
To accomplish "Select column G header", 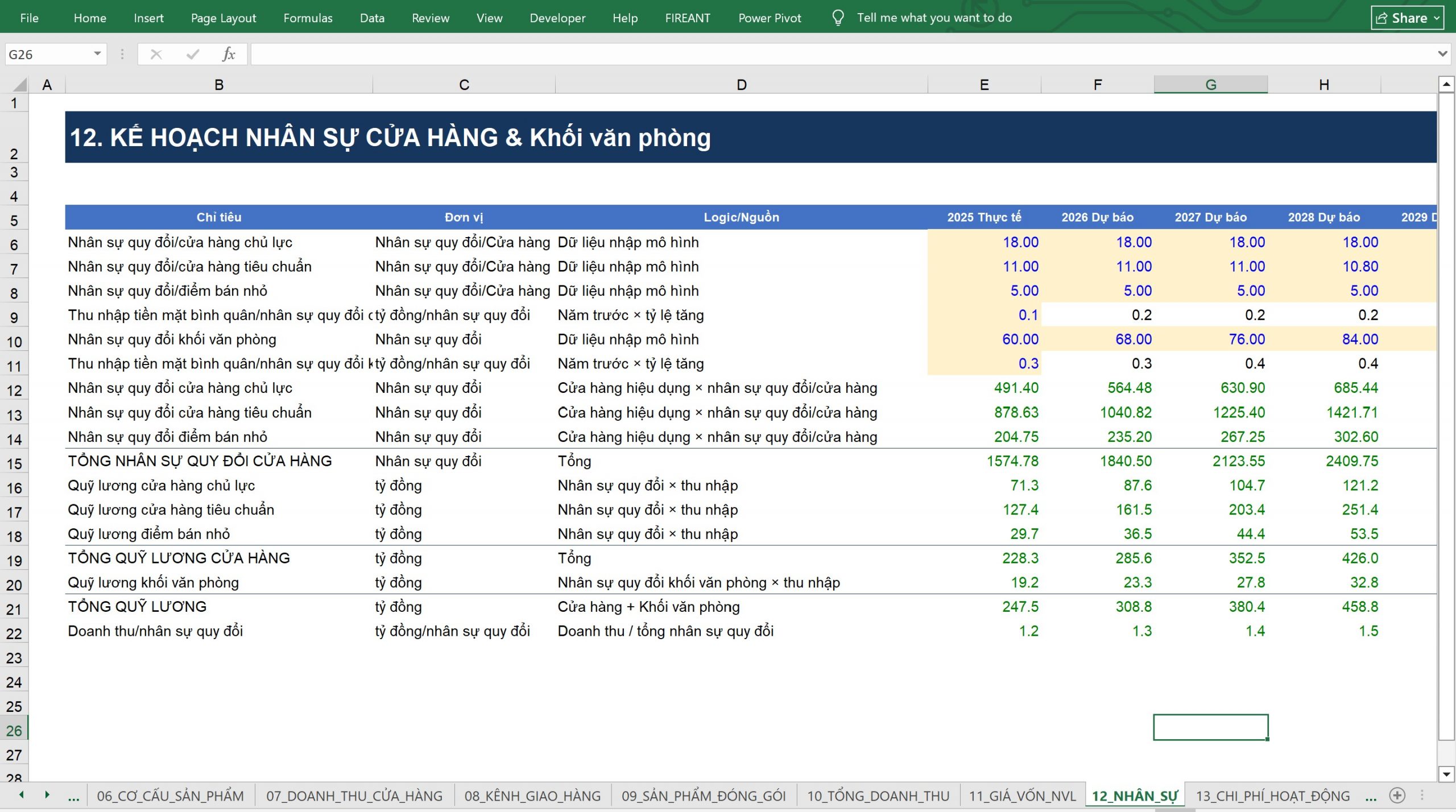I will 1211,85.
